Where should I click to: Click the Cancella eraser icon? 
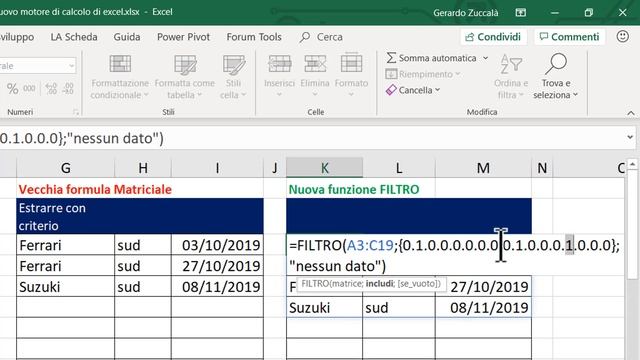click(x=391, y=90)
